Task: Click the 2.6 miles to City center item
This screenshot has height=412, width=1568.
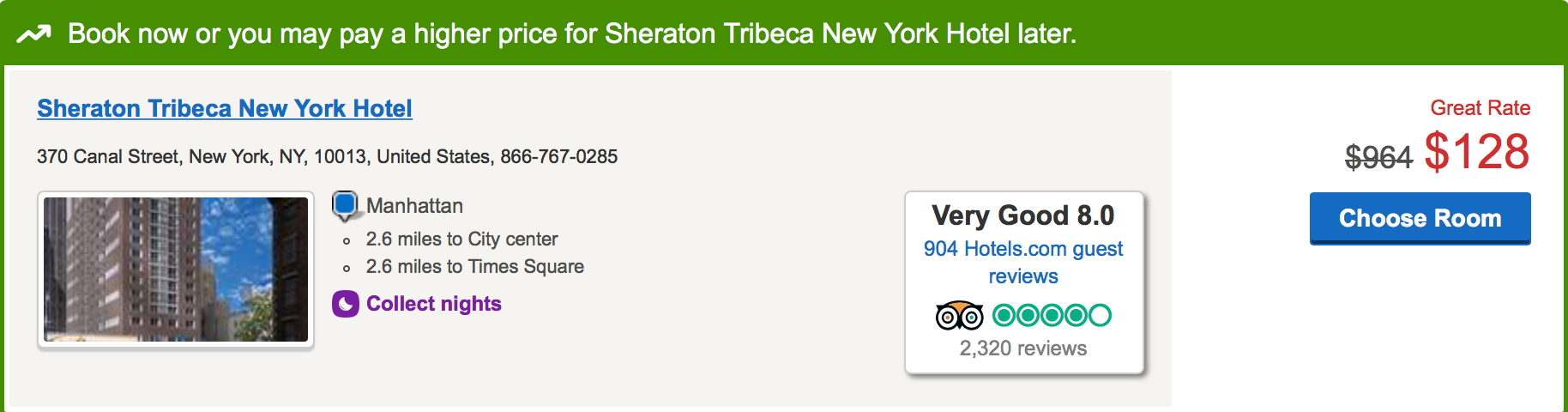Action: click(461, 239)
